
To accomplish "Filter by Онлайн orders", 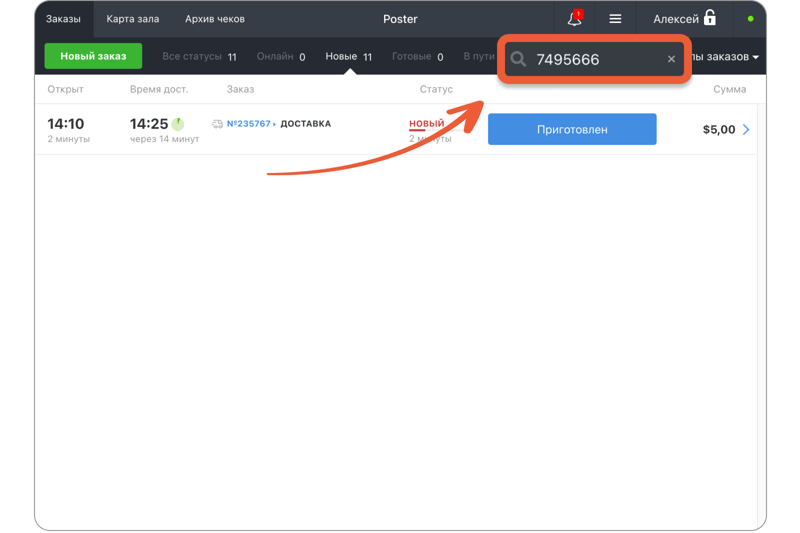I will pyautogui.click(x=281, y=57).
